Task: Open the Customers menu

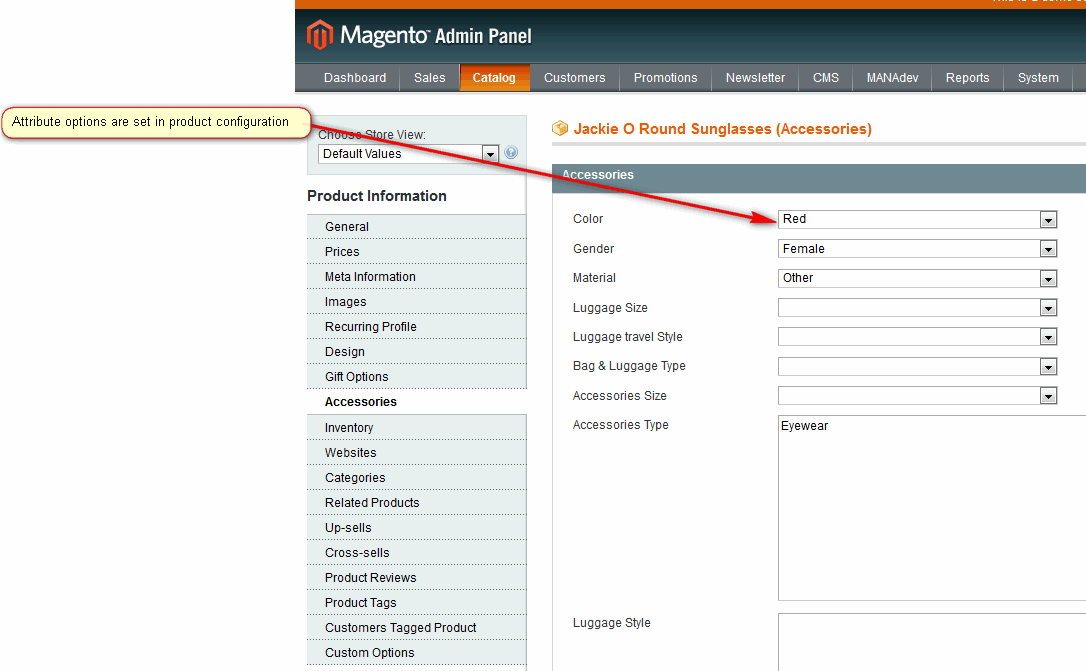Action: (x=574, y=78)
